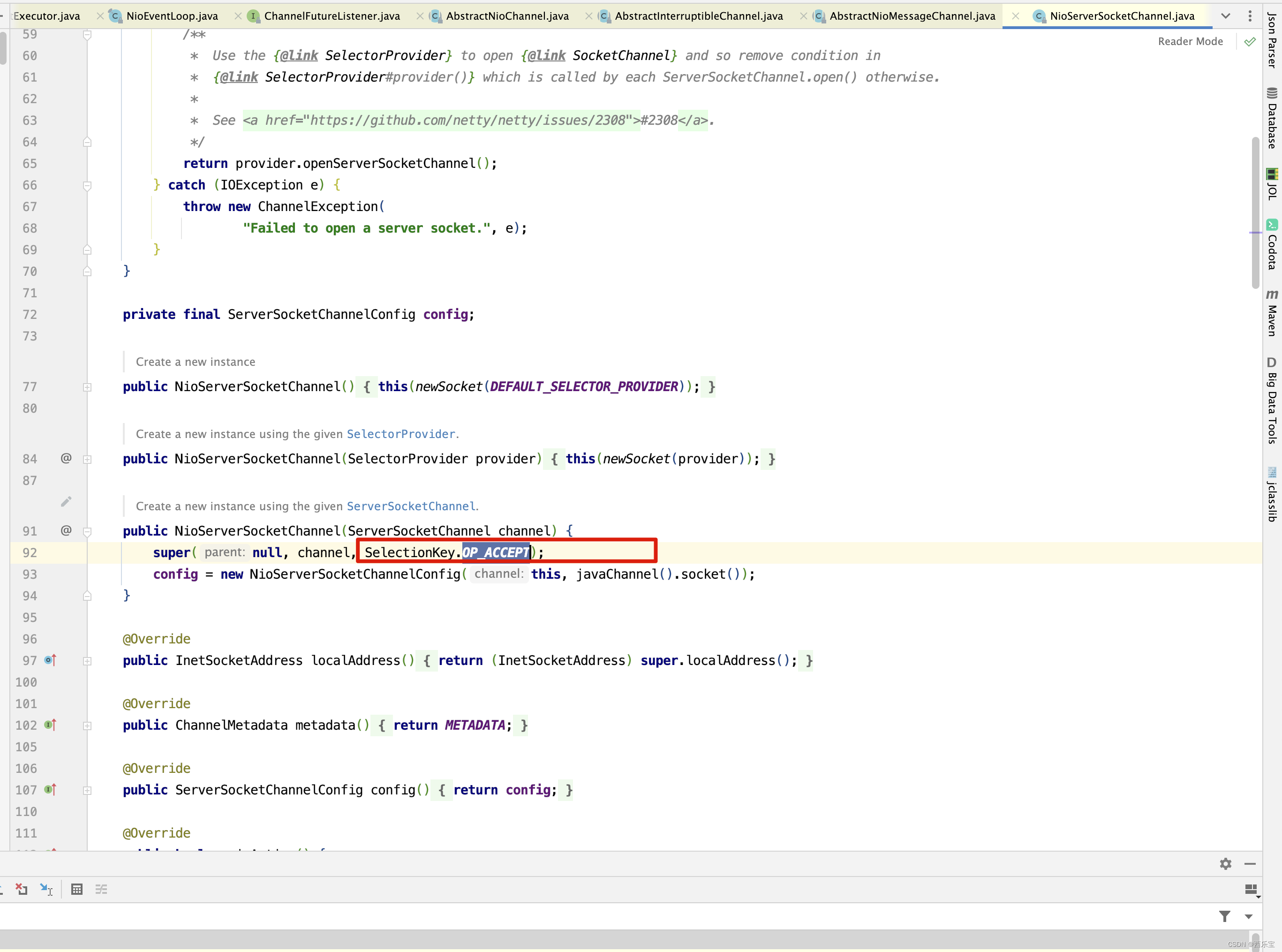Switch to AbstractNioChannel.java tab
Screen dimensions: 1282x952
coord(500,15)
